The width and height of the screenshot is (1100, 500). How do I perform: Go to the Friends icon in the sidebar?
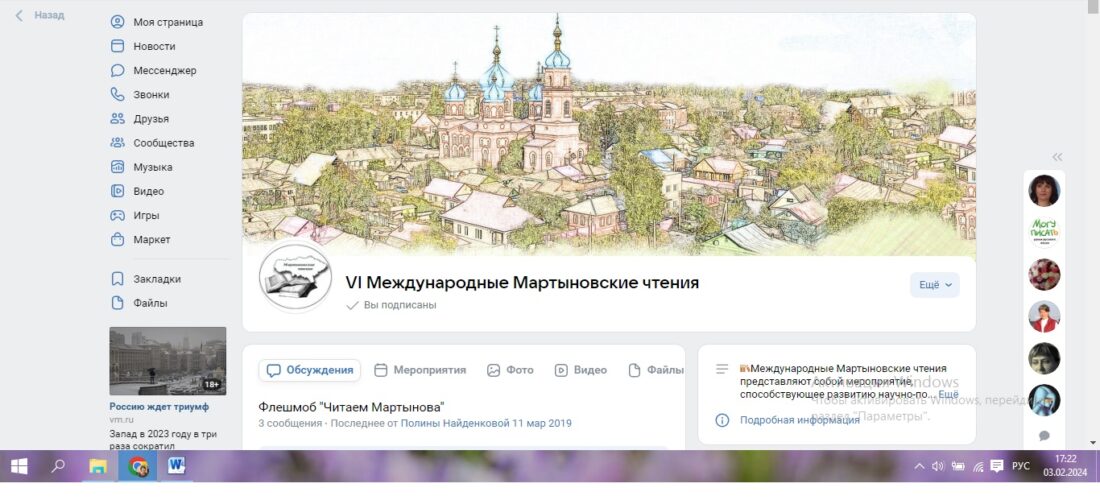tap(117, 119)
